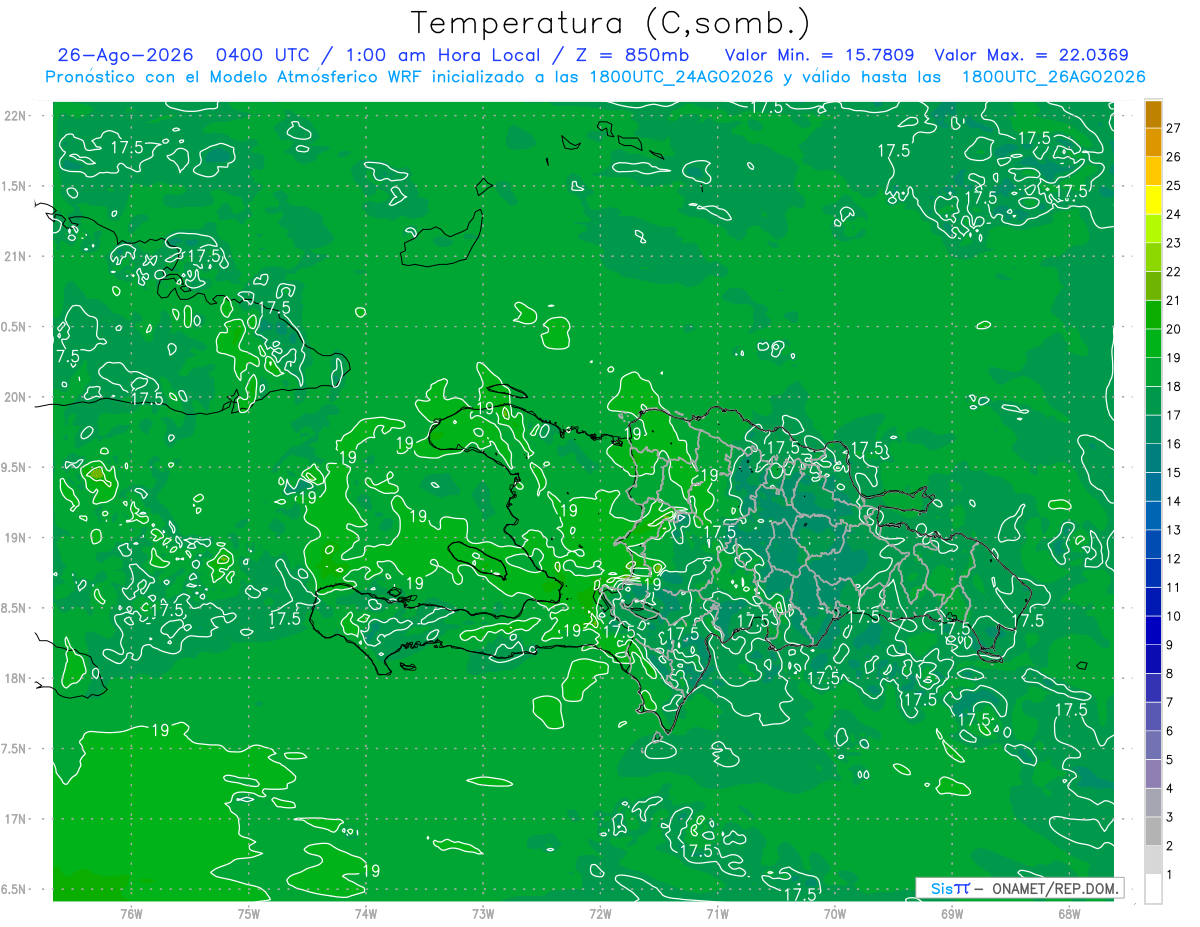The image size is (1200, 927).
Task: Click the '74W' longitude axis label
Action: 366,914
